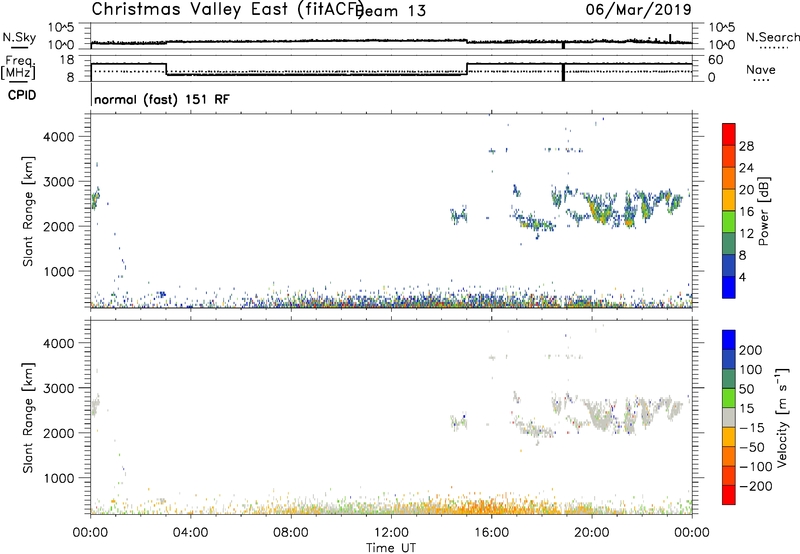Click the '60' Nave axis value
The height and width of the screenshot is (554, 800).
(x=716, y=60)
